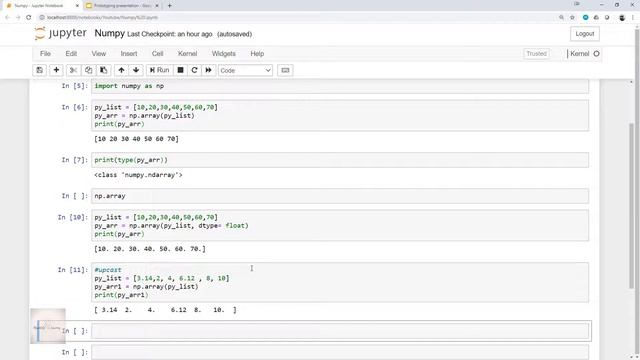640x360 pixels.
Task: Click the selected empty code cell
Action: [340, 331]
